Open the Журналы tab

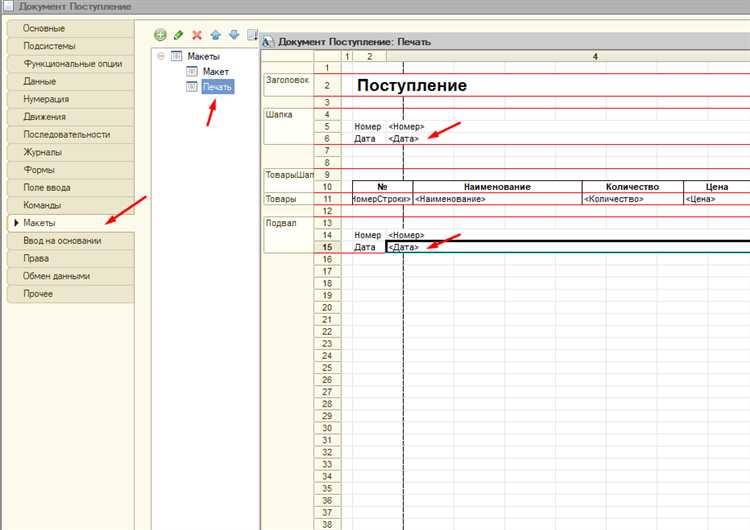point(71,152)
